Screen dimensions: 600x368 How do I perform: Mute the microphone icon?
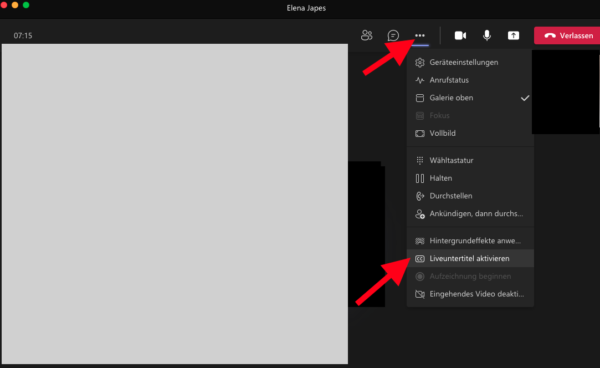(487, 36)
